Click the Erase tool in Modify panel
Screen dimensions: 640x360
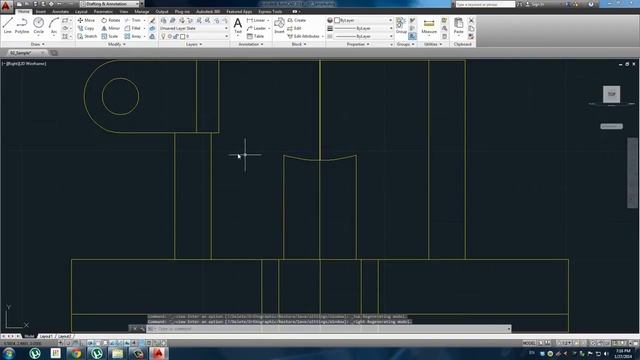[x=152, y=20]
